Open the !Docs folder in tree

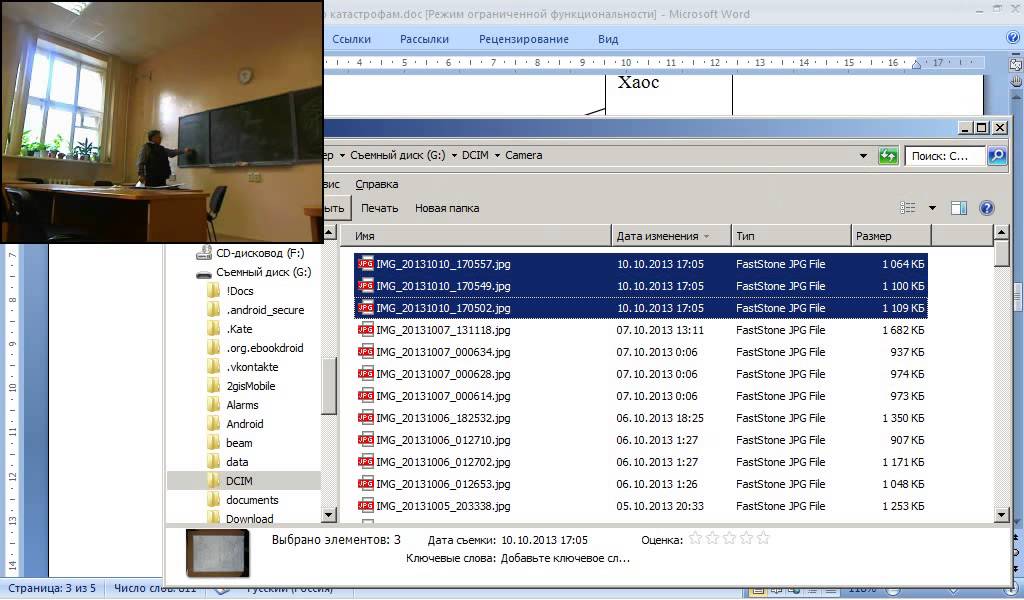pos(240,291)
